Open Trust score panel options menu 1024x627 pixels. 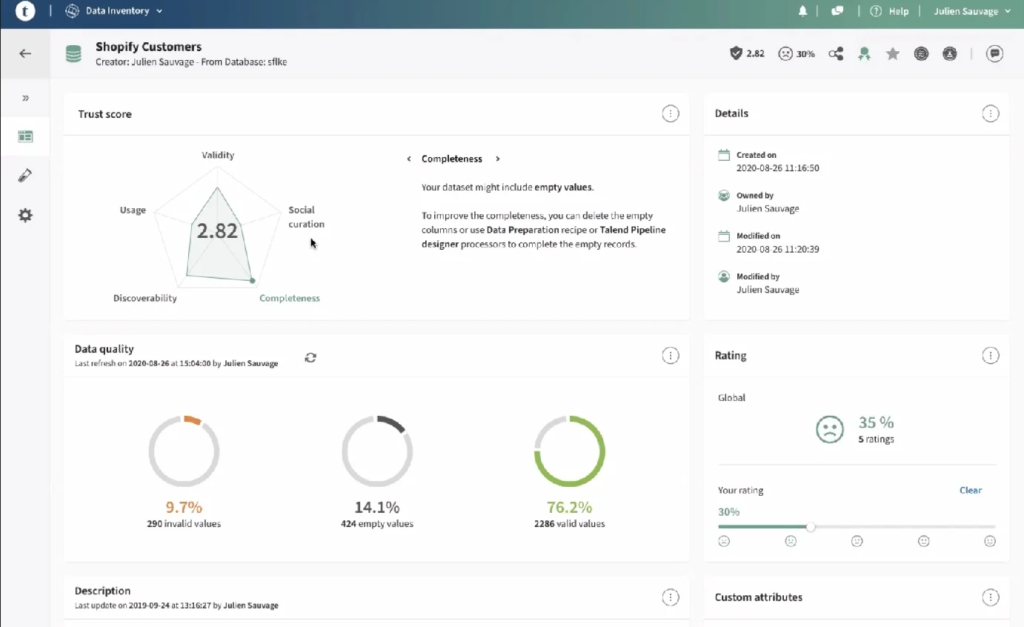coord(670,114)
